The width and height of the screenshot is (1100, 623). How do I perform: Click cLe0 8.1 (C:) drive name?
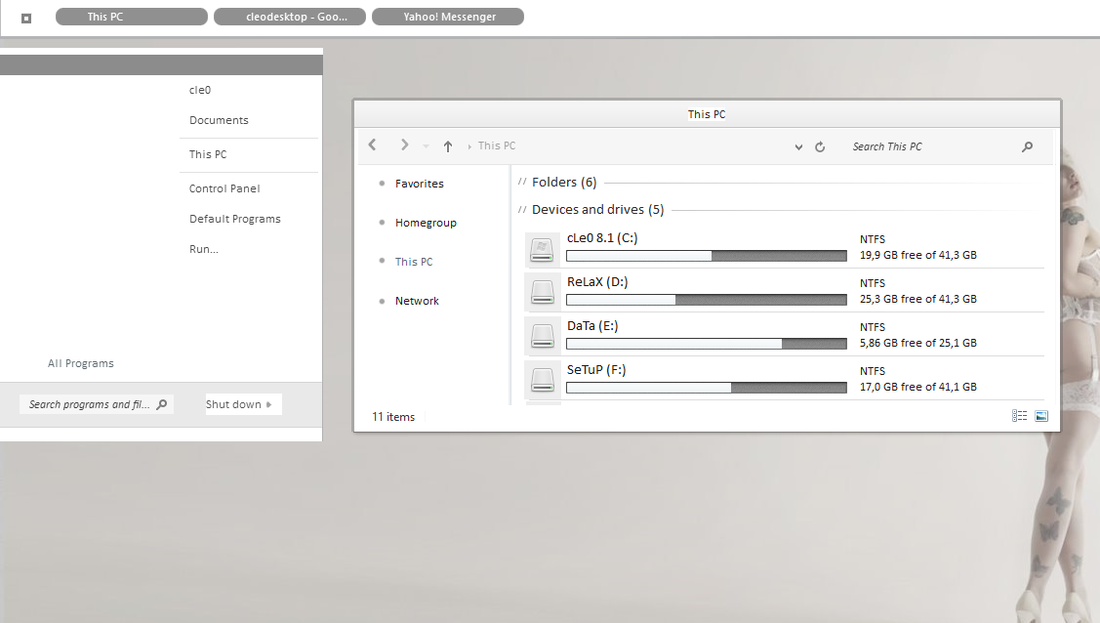click(x=602, y=238)
